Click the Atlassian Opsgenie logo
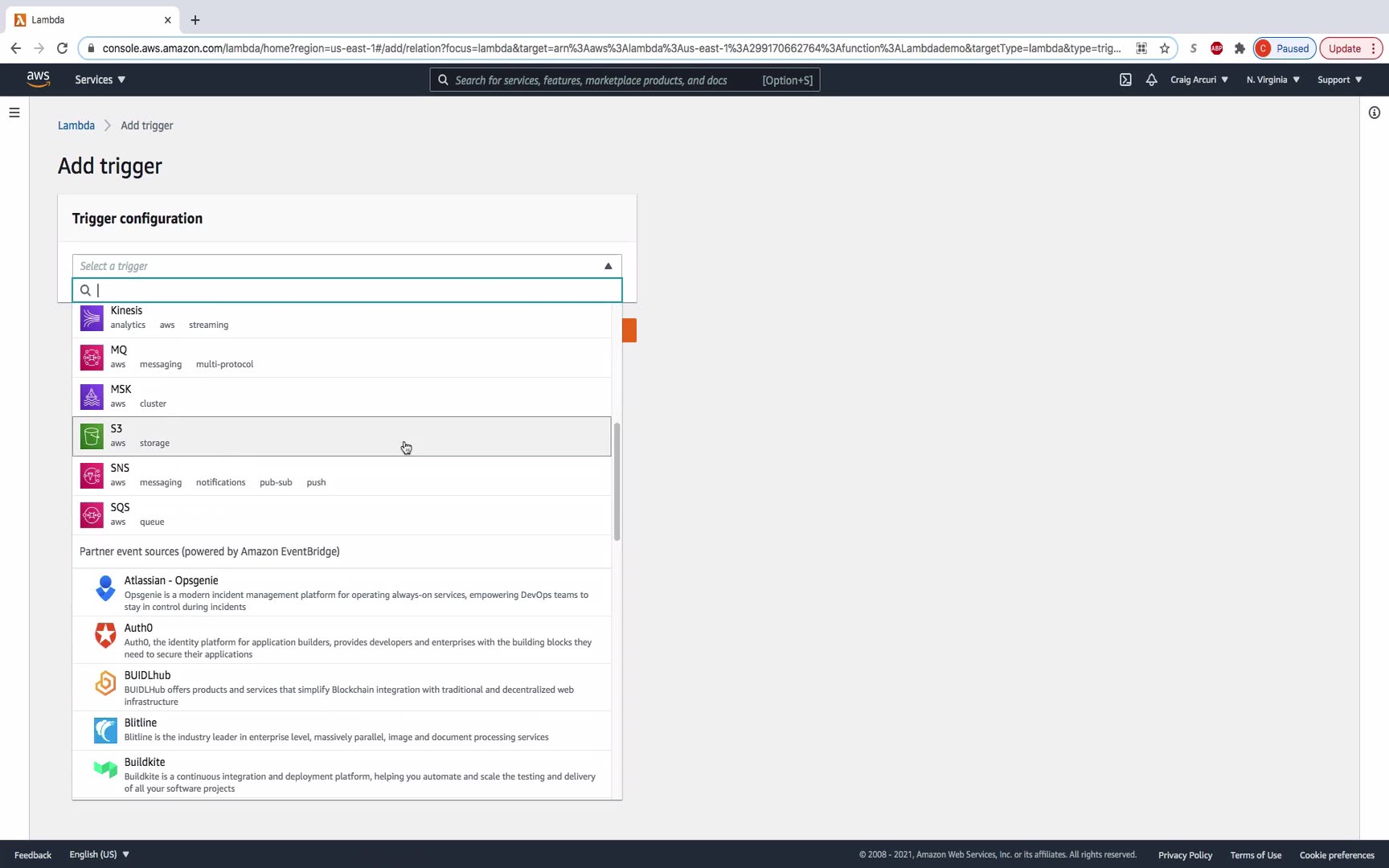The width and height of the screenshot is (1389, 868). point(105,588)
